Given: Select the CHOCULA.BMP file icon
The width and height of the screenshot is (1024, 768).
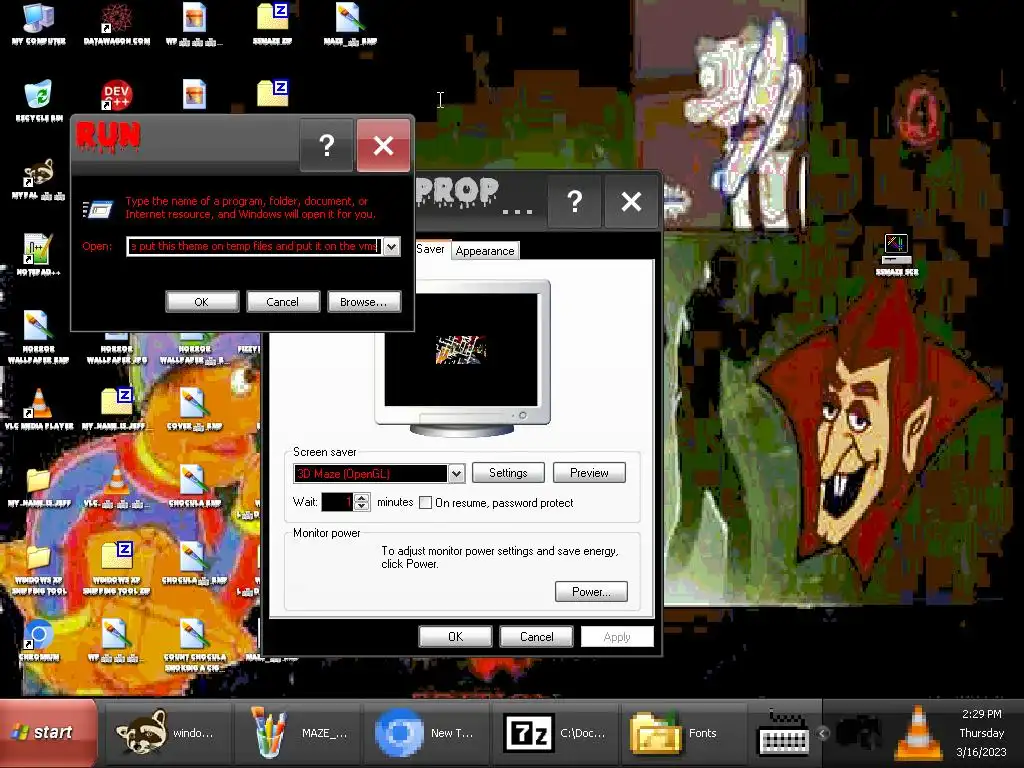Looking at the screenshot, I should coord(193,486).
